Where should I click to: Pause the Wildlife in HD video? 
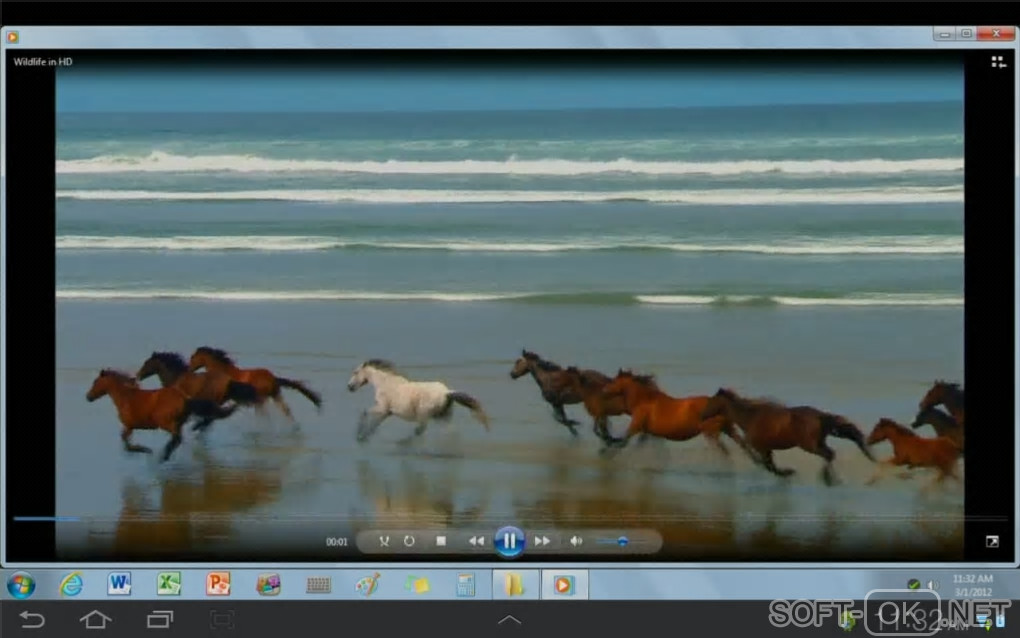[x=509, y=541]
